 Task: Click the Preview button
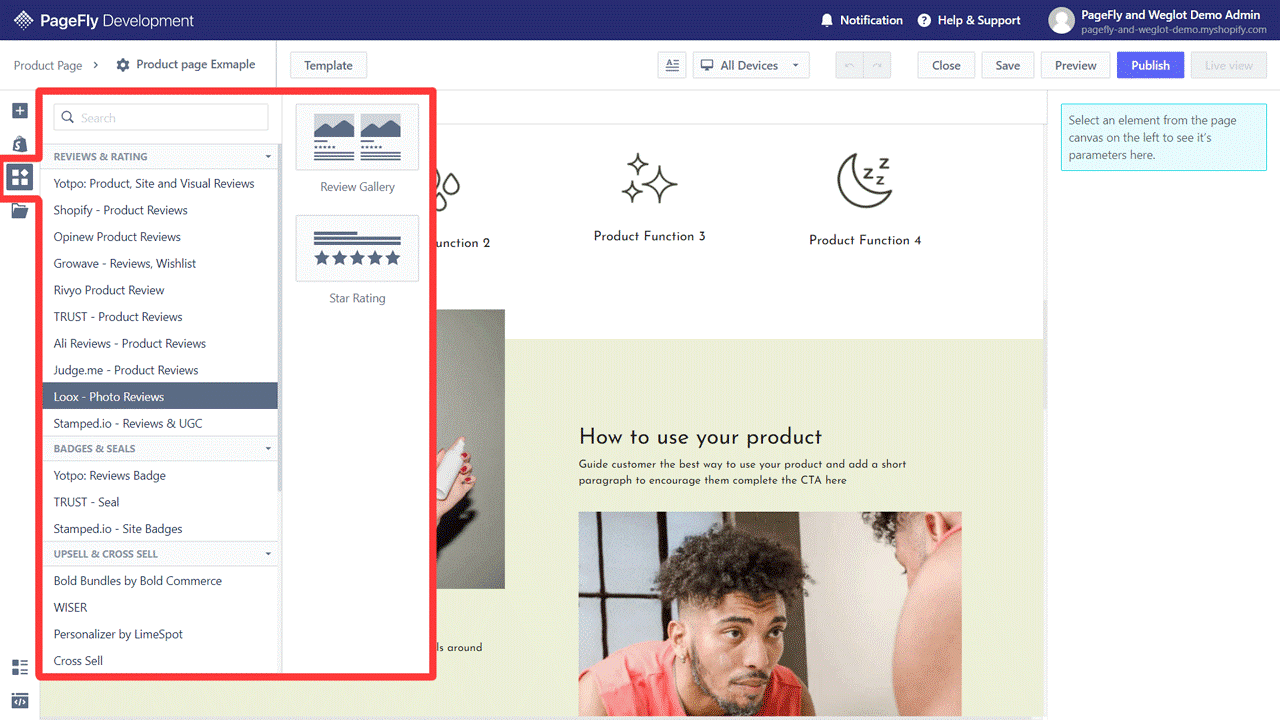[1076, 65]
